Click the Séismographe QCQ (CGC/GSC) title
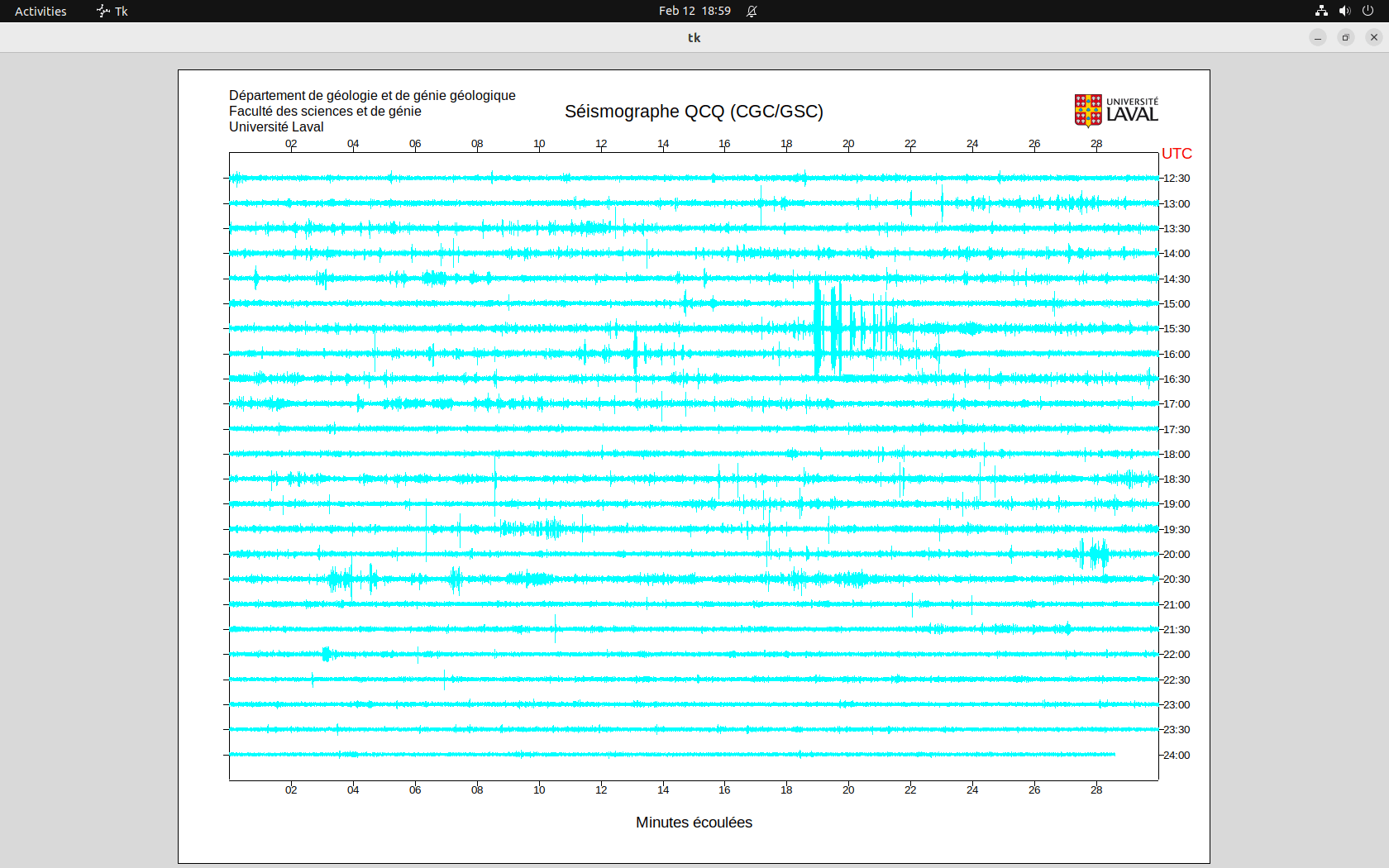Screen dimensions: 1389x868 tap(694, 112)
